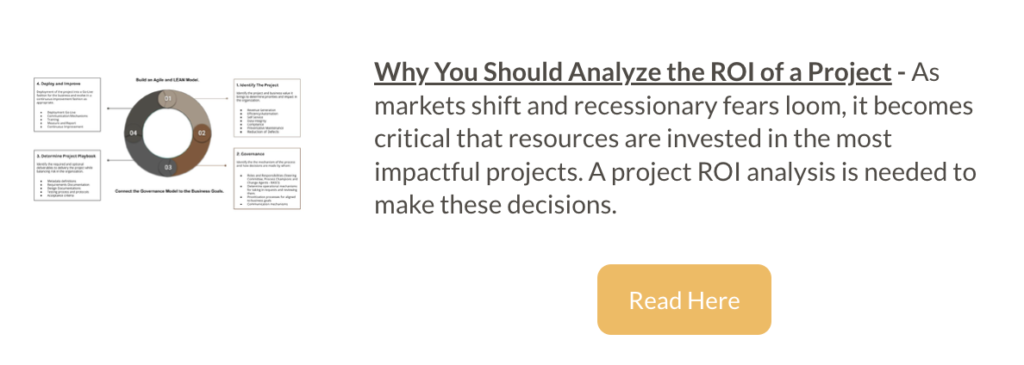1024x365 pixels.
Task: Click the word 'recessionary' in the description
Action: tap(600, 106)
